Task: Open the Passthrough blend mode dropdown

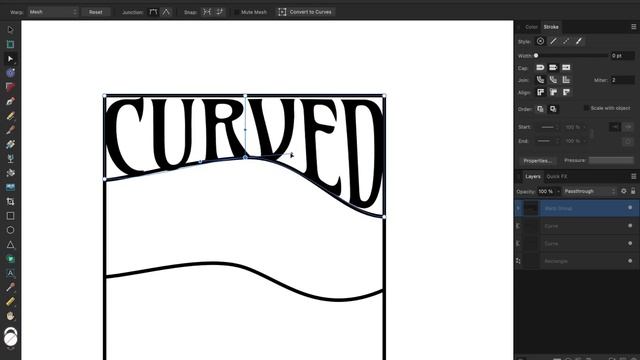Action: [590, 191]
